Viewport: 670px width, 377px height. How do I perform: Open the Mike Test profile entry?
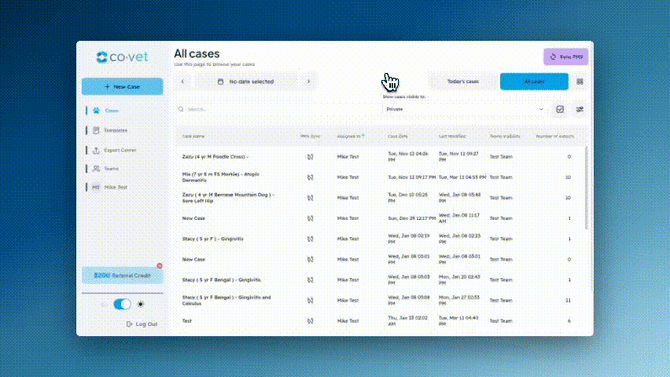pyautogui.click(x=115, y=187)
